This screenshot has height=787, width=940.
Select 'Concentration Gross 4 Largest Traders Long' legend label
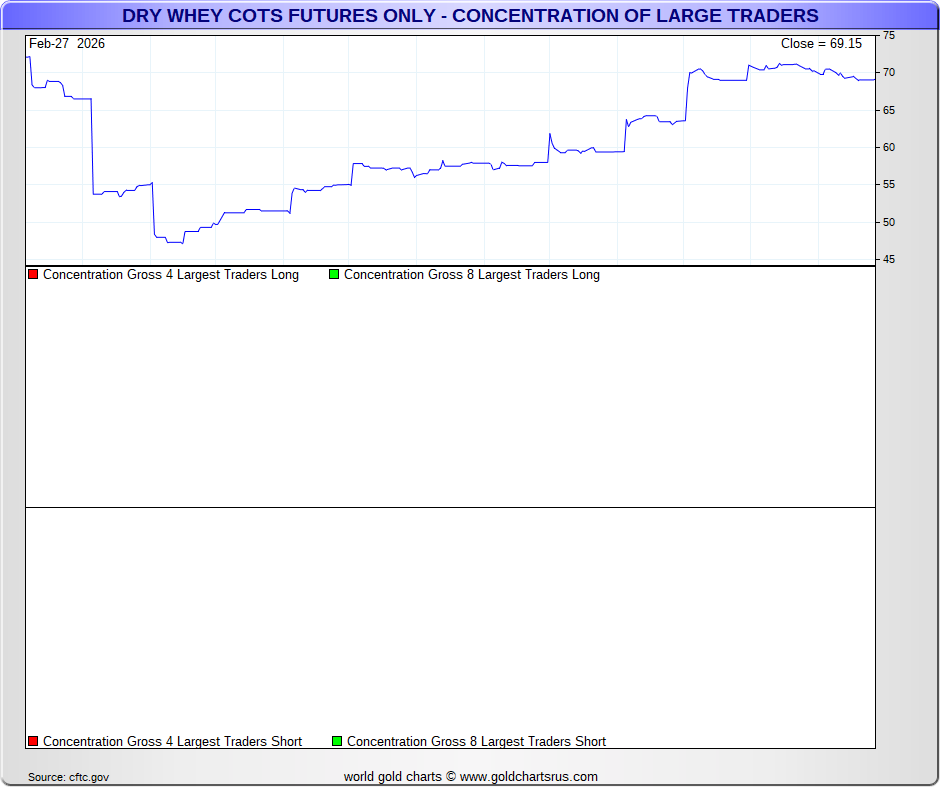tap(170, 274)
